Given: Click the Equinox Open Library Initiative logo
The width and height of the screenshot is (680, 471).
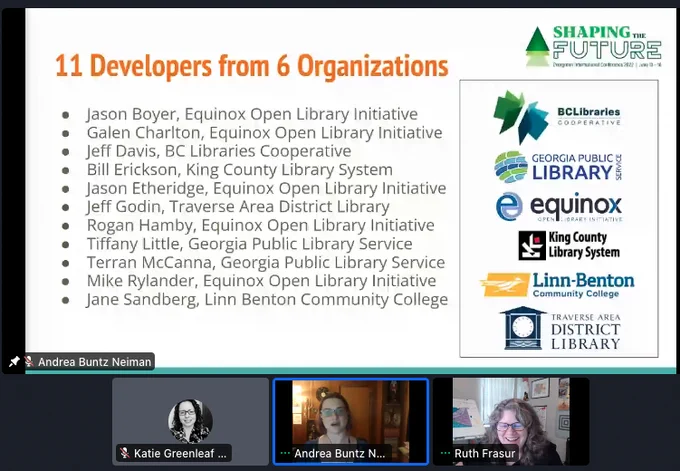Looking at the screenshot, I should click(x=559, y=207).
